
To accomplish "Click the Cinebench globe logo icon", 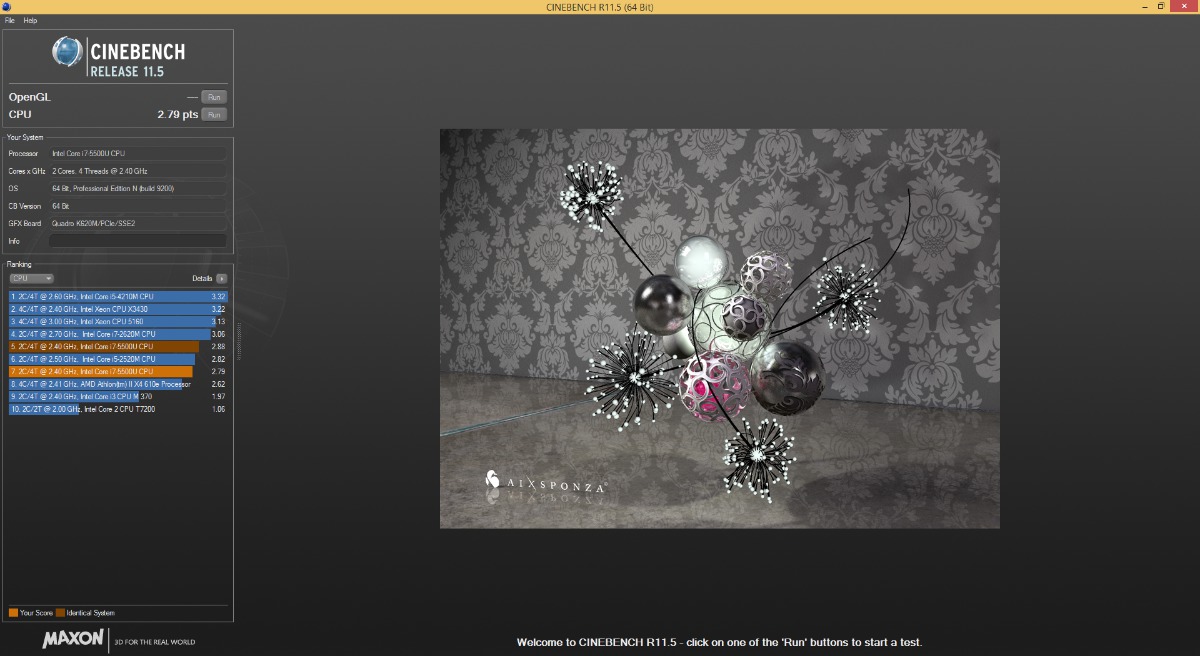I will pyautogui.click(x=67, y=52).
